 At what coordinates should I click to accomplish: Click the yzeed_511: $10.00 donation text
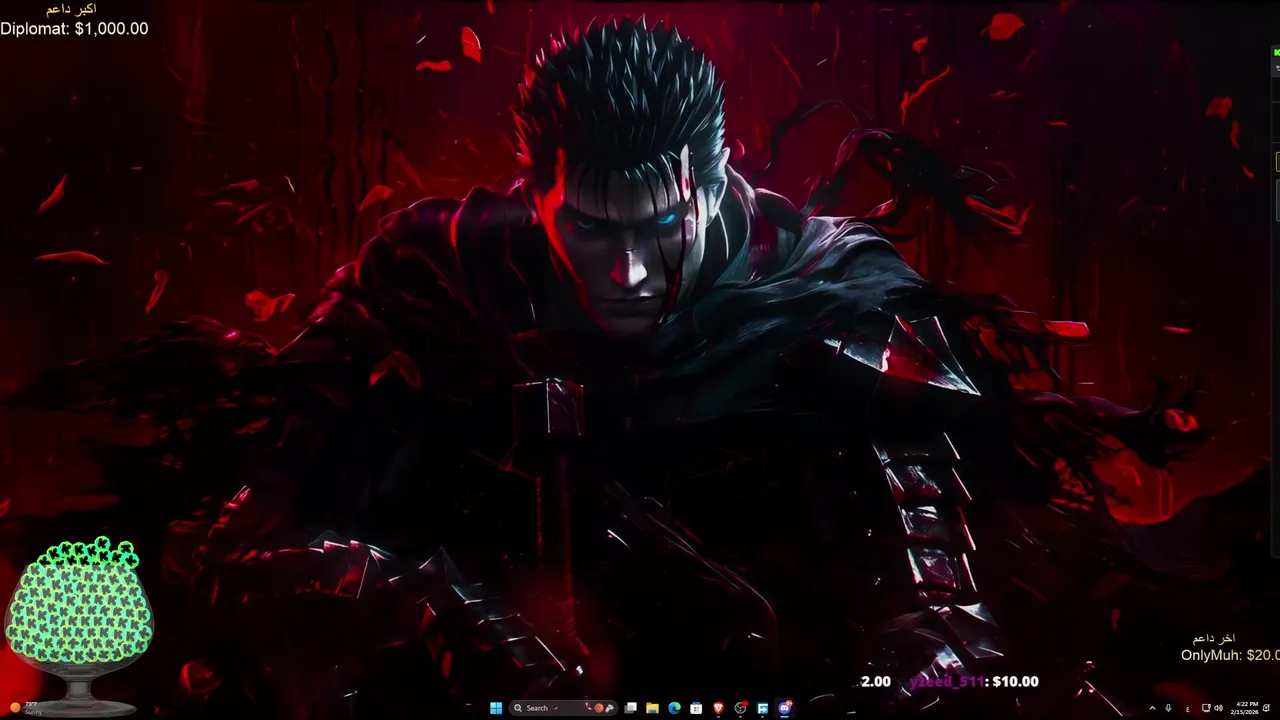pyautogui.click(x=974, y=681)
